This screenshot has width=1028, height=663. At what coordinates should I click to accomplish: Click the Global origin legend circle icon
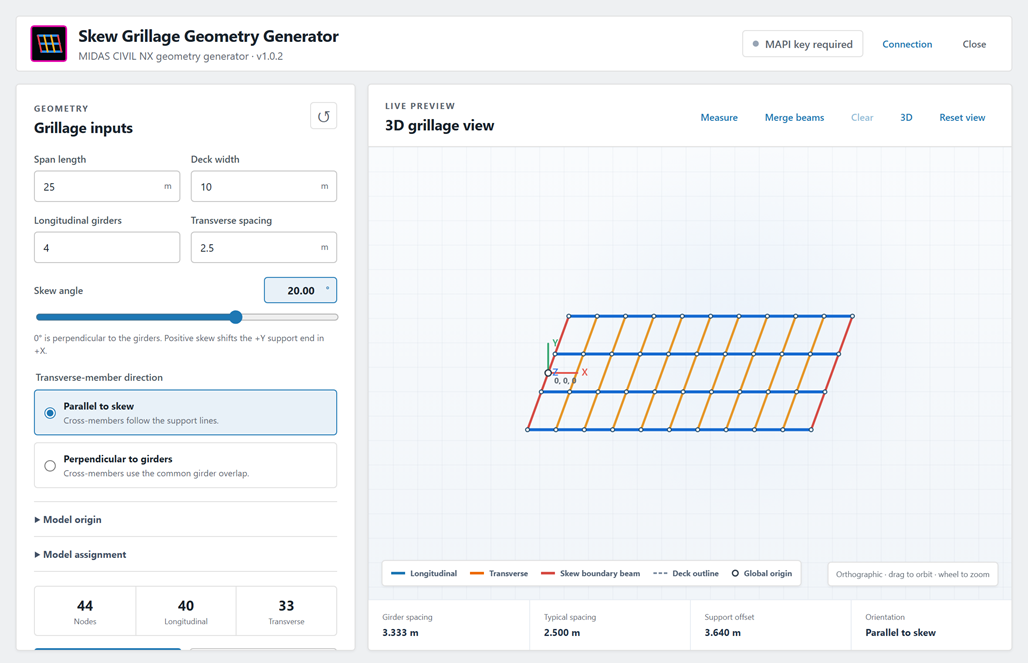point(735,573)
